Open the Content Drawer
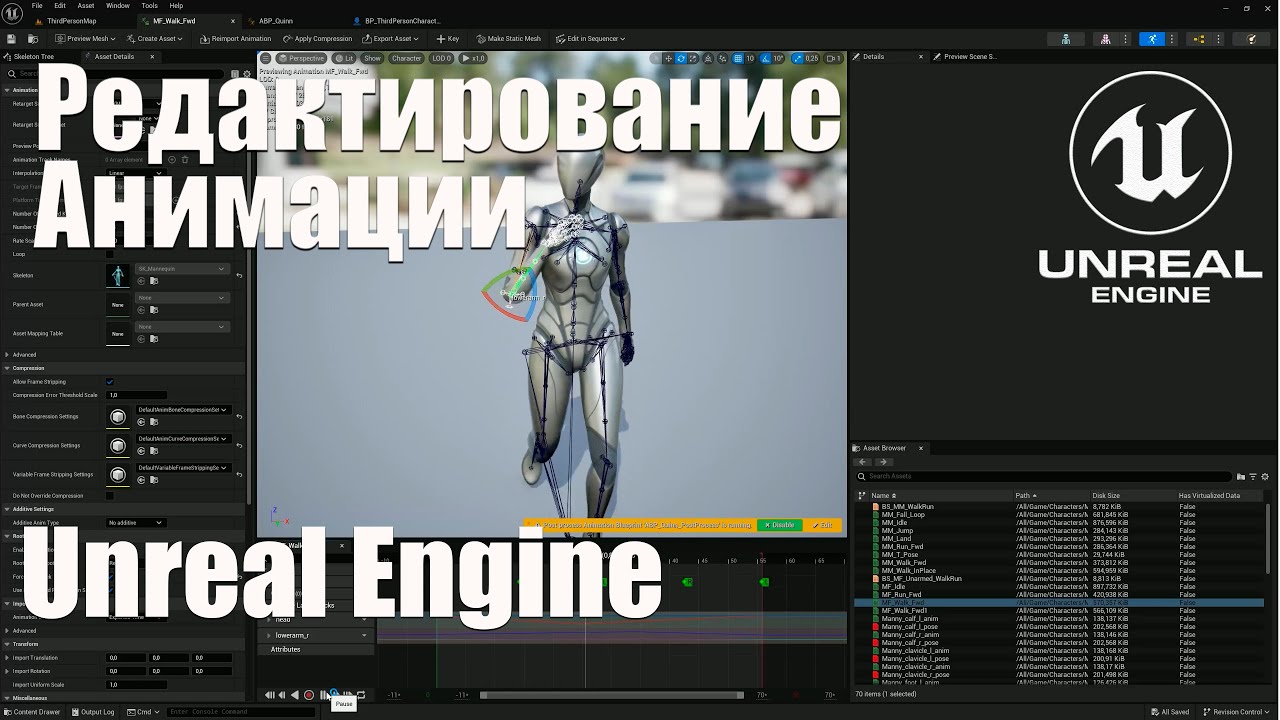Viewport: 1280px width, 720px height. pos(32,712)
